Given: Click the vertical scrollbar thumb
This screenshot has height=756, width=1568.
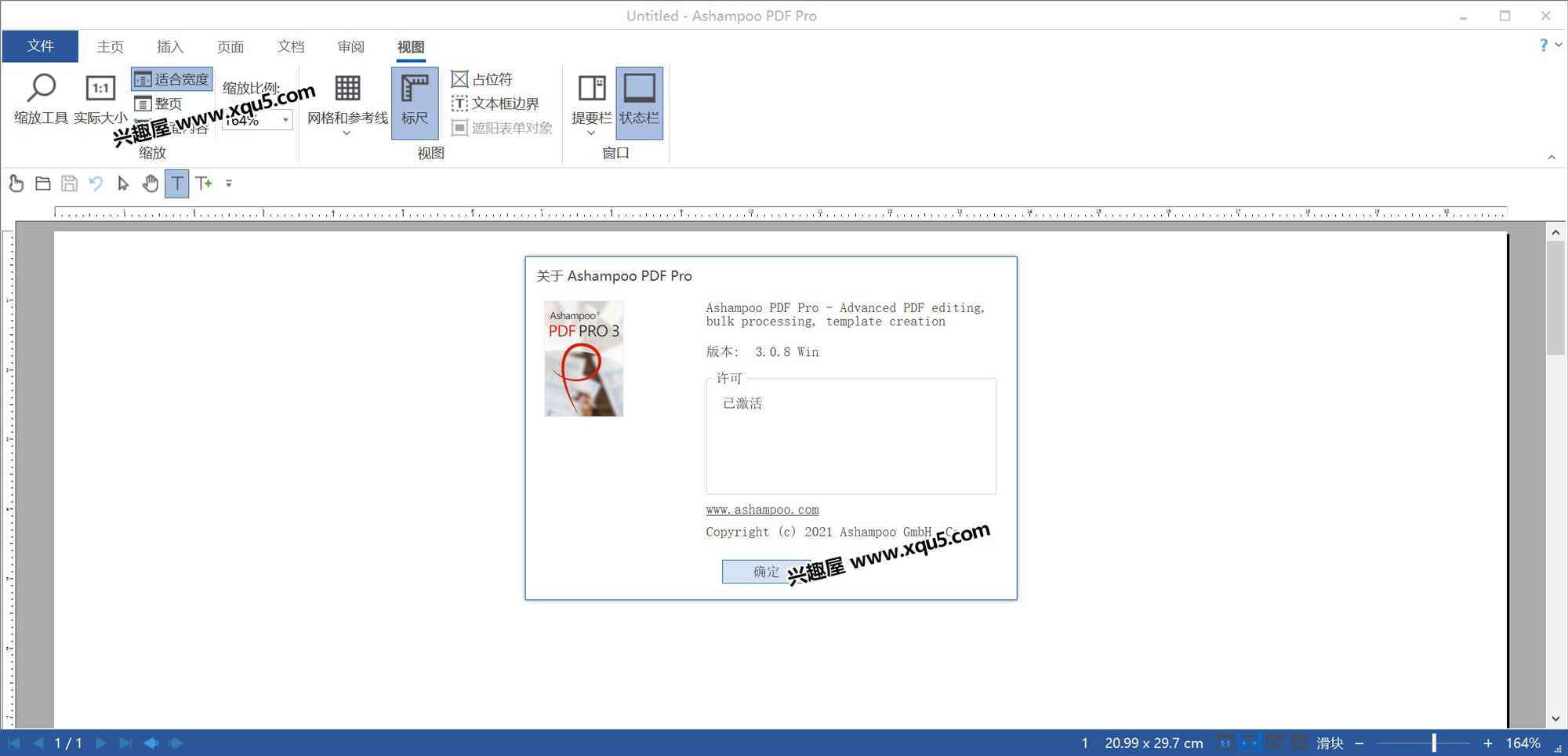Looking at the screenshot, I should coord(1555,298).
